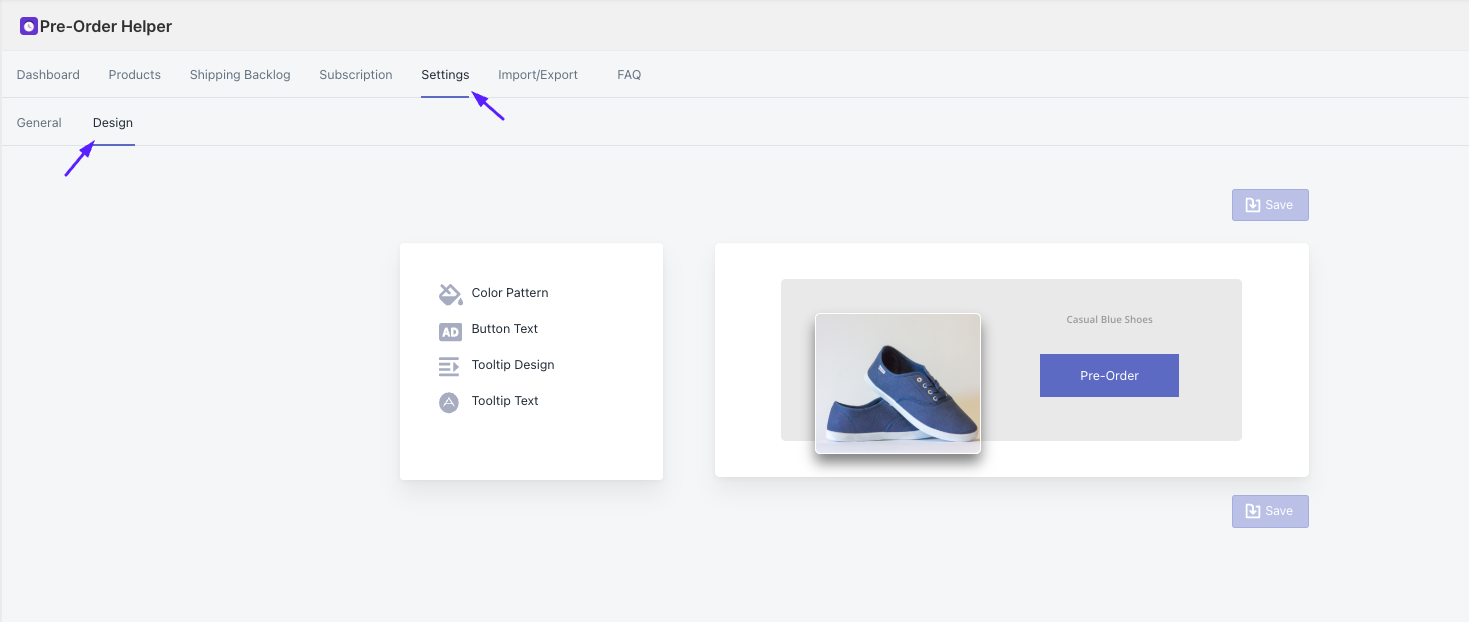Click the Tooltip Design lines icon
The image size is (1469, 622).
point(449,367)
